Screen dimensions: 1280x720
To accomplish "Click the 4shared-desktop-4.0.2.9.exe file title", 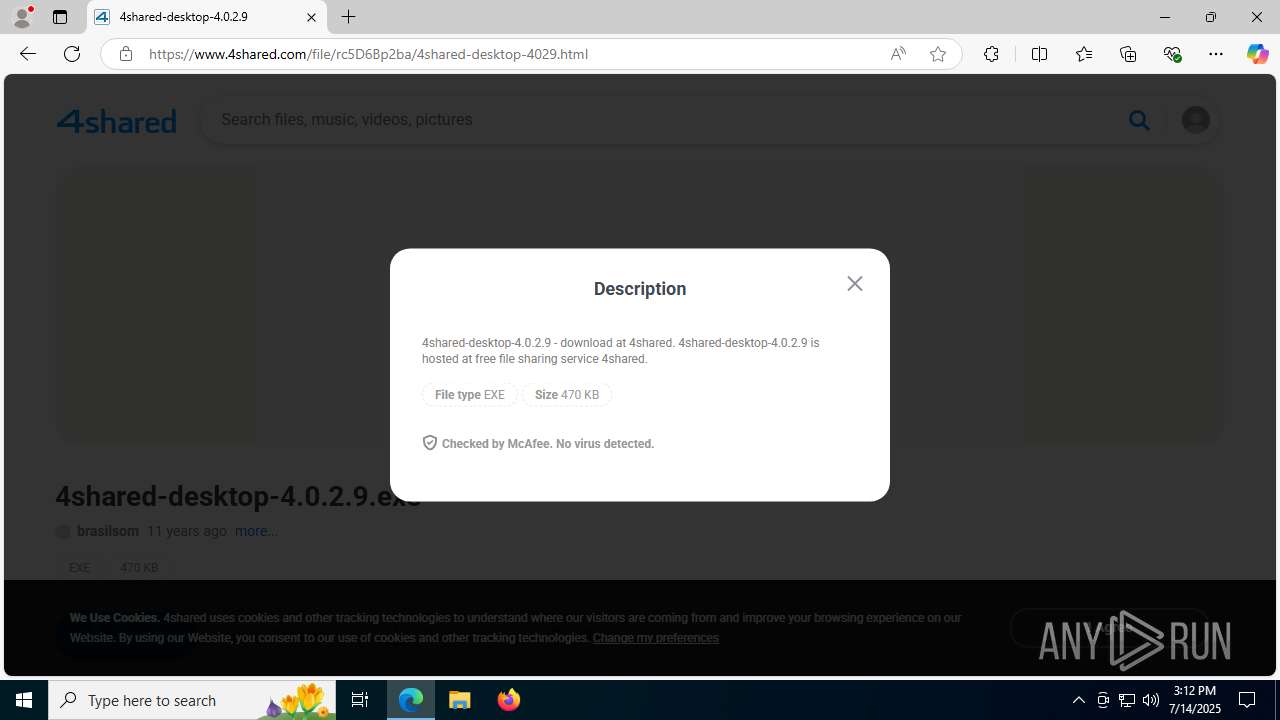I will [238, 496].
